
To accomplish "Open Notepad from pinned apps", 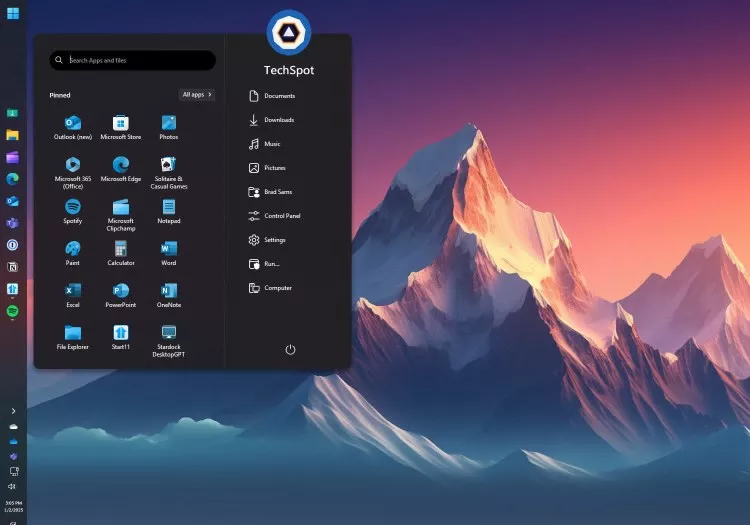I will click(169, 211).
